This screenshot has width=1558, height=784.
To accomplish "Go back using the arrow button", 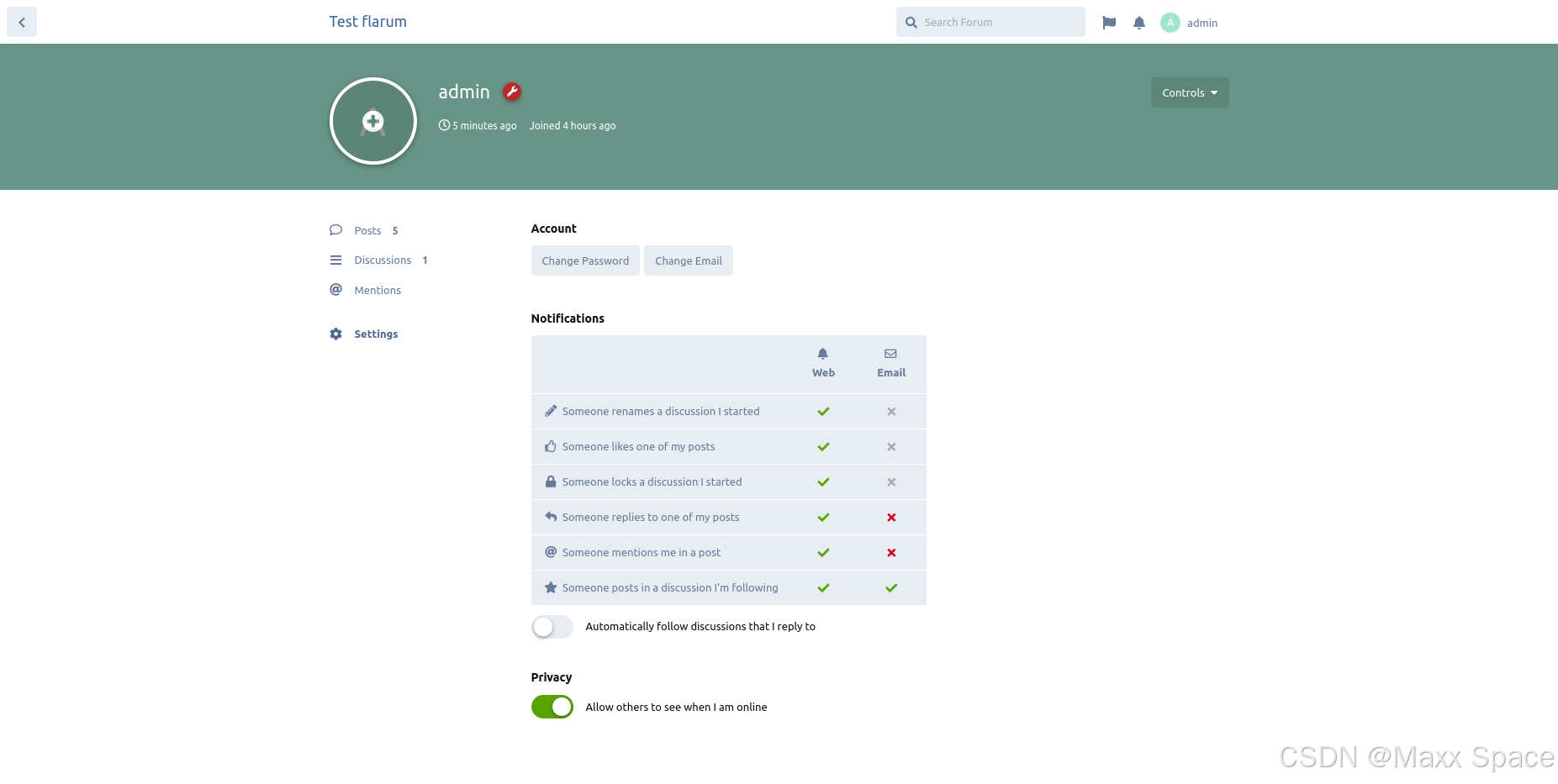I will 22,22.
